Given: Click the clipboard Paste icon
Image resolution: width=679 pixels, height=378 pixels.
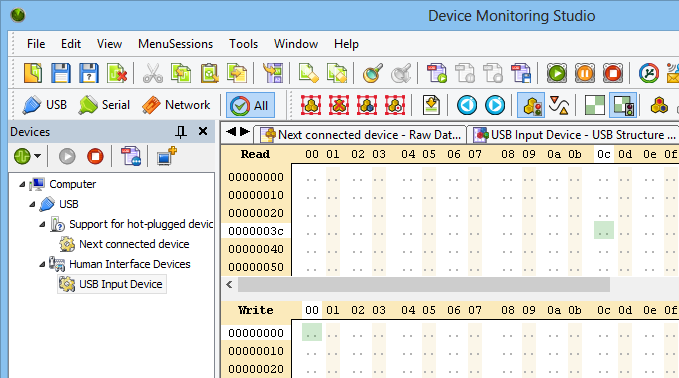Looking at the screenshot, I should [209, 73].
